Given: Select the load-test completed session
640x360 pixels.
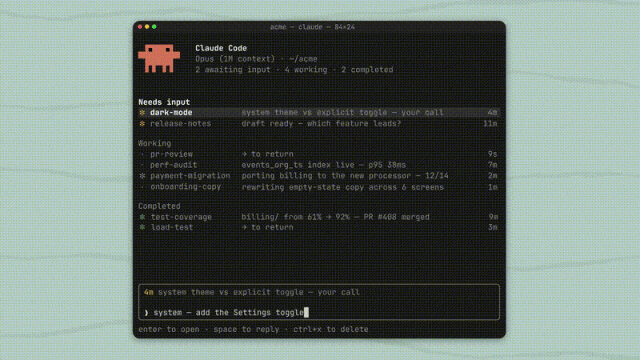Looking at the screenshot, I should [319, 227].
